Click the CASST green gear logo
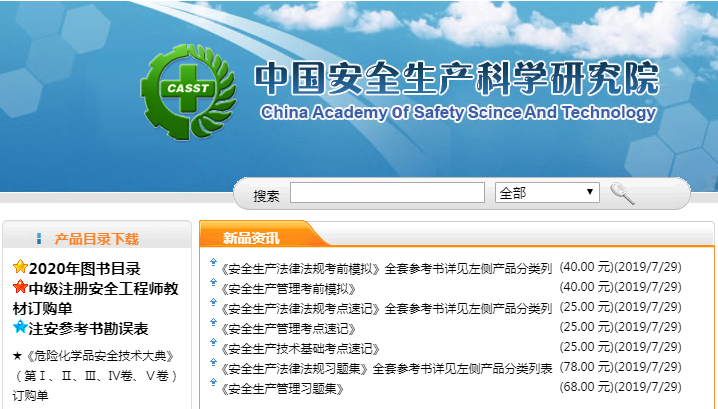Image resolution: width=718 pixels, height=409 pixels. pos(188,92)
